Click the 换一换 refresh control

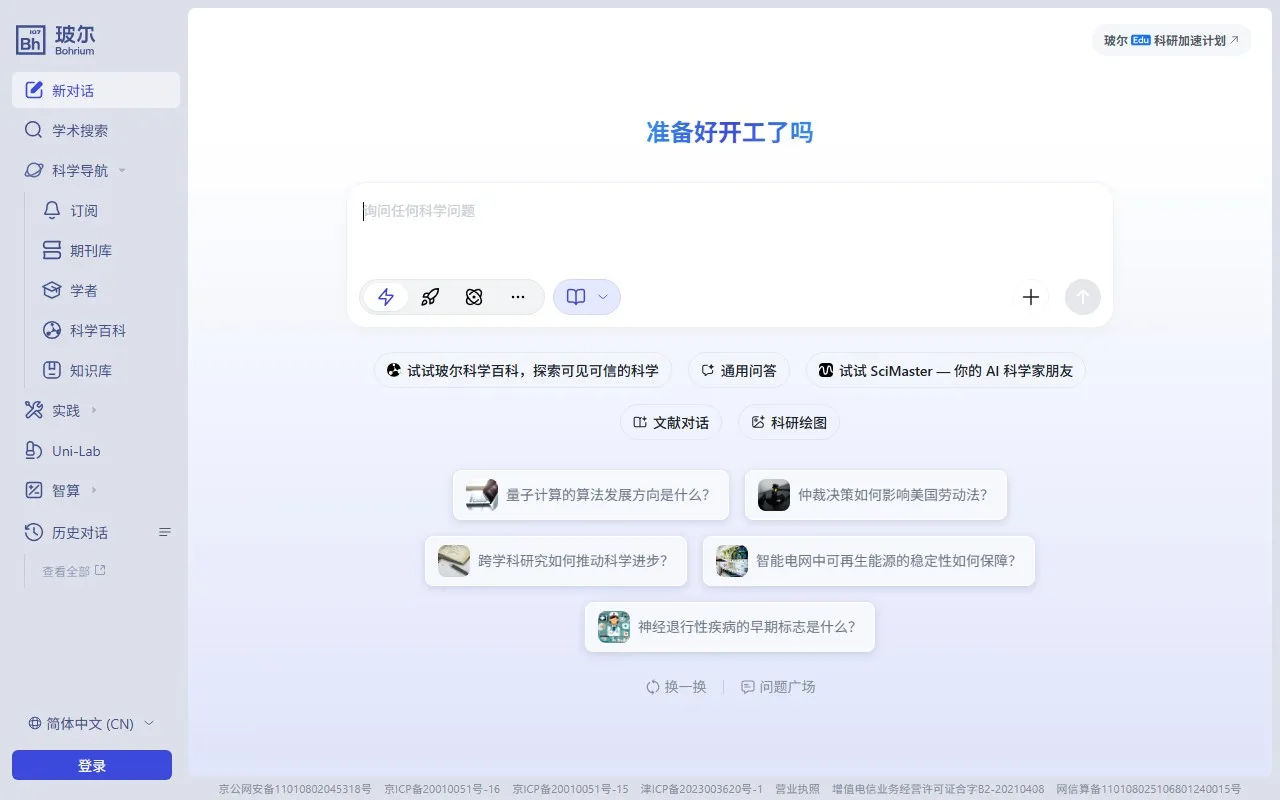click(677, 687)
